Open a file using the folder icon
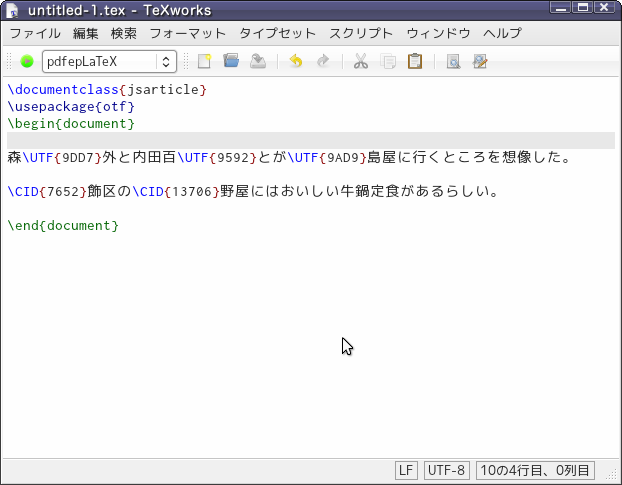The height and width of the screenshot is (485, 622). tap(231, 61)
